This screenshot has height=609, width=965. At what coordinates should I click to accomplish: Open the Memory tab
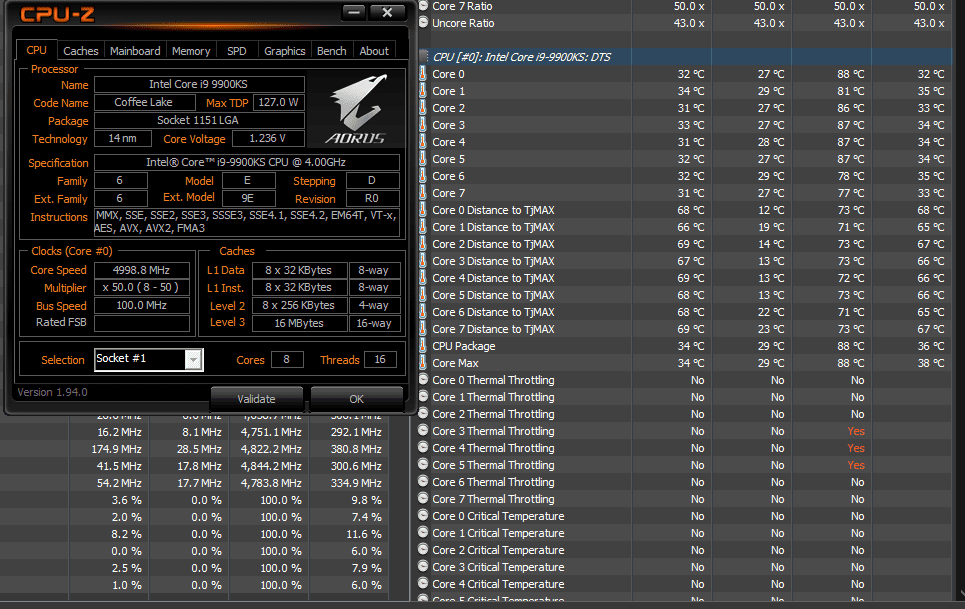[191, 51]
